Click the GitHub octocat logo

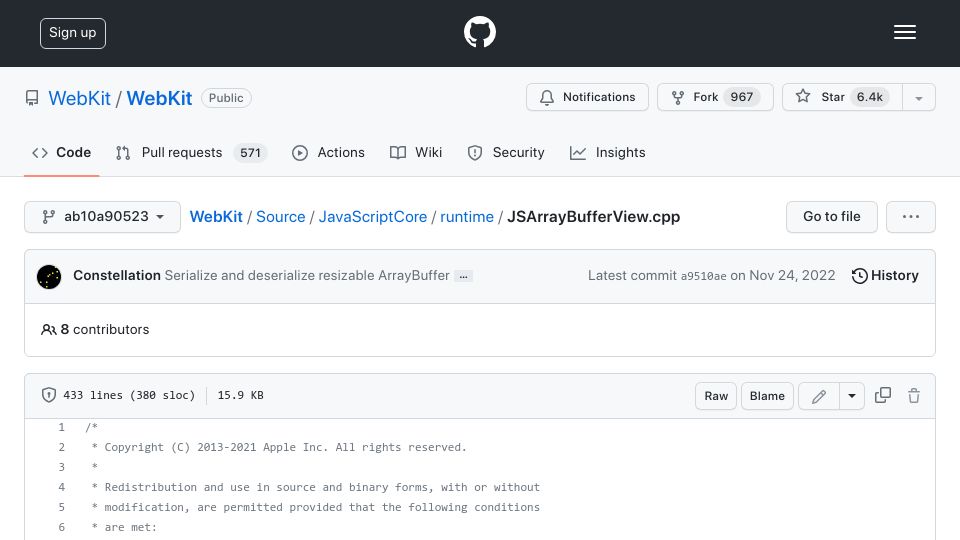[x=479, y=32]
